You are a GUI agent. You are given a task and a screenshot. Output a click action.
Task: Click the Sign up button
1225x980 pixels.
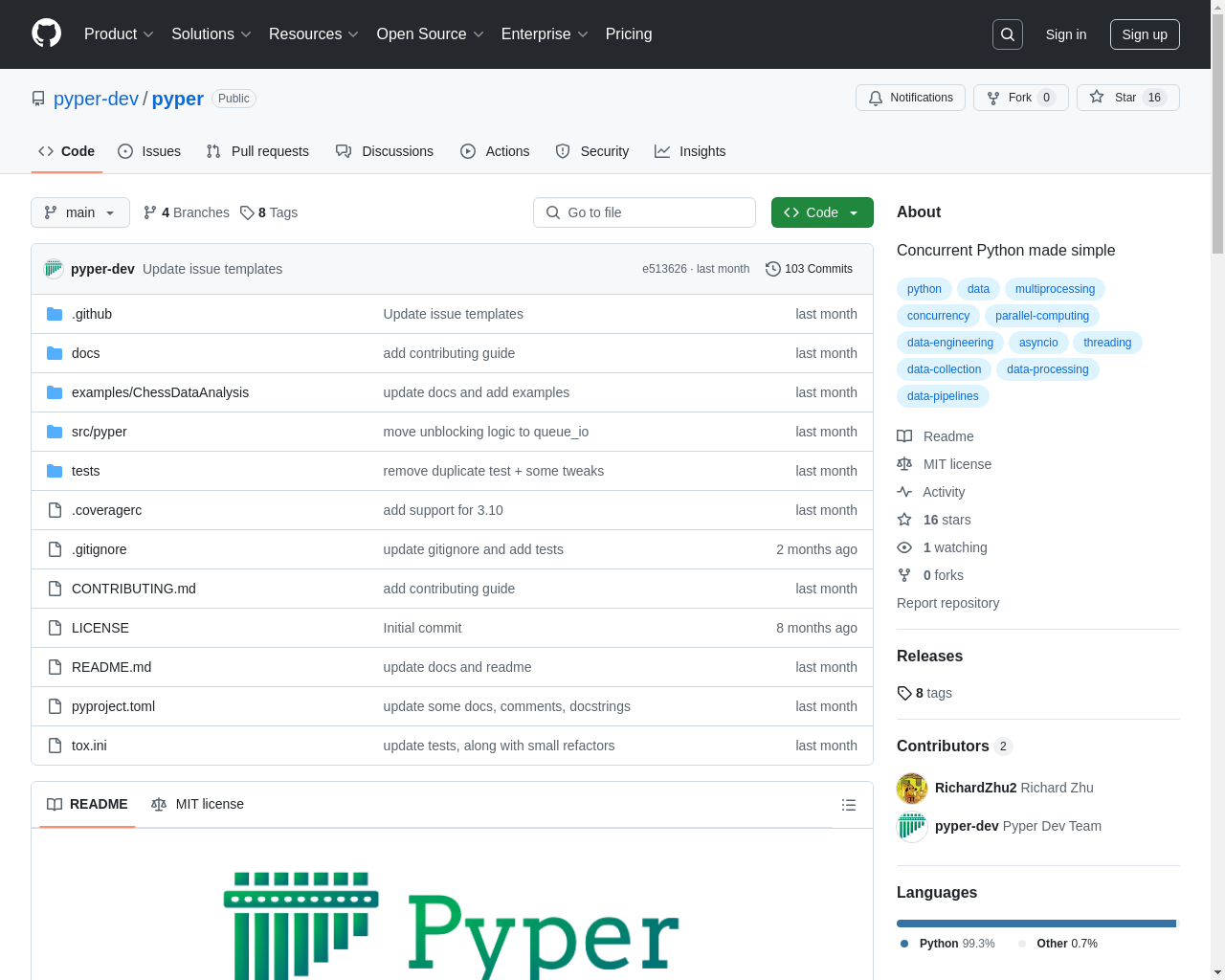click(1145, 34)
